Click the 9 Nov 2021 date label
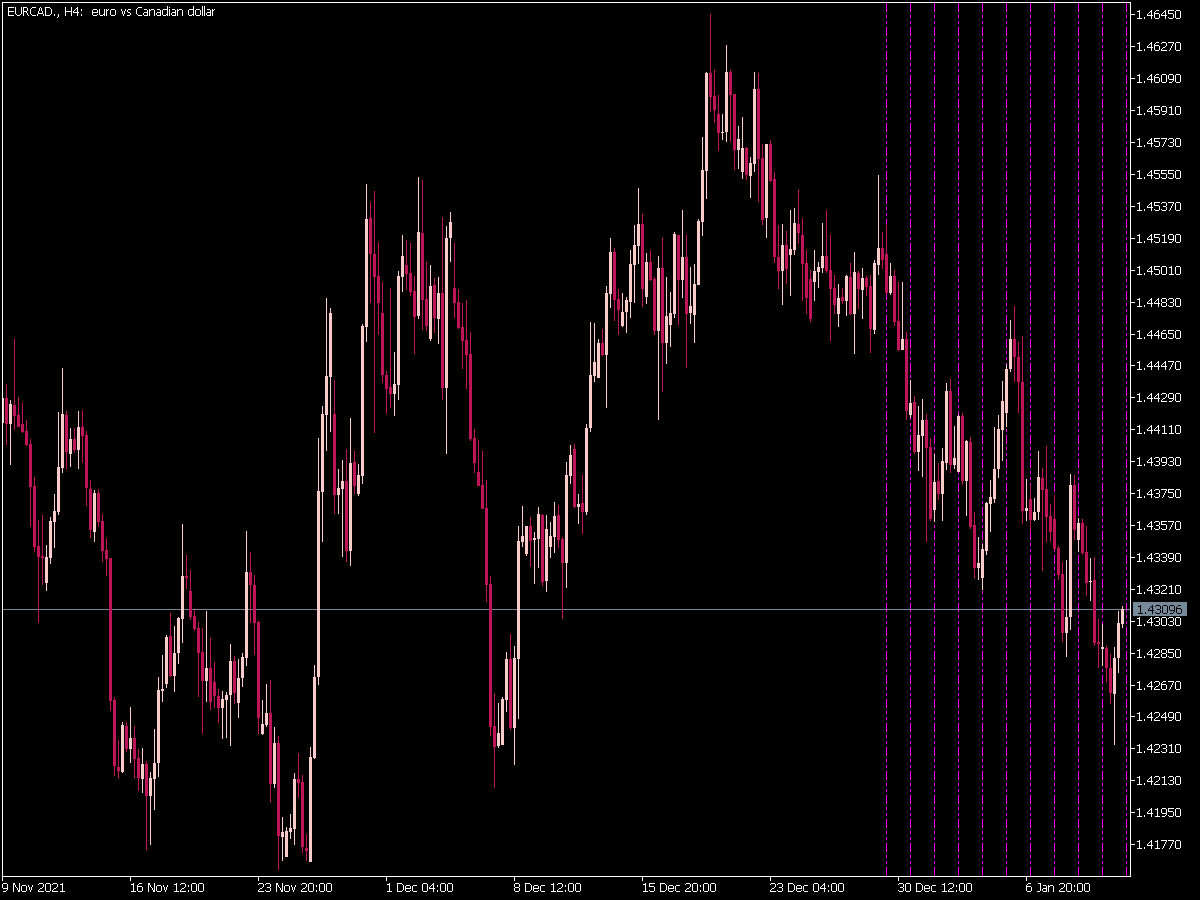The image size is (1200, 900). pyautogui.click(x=34, y=887)
